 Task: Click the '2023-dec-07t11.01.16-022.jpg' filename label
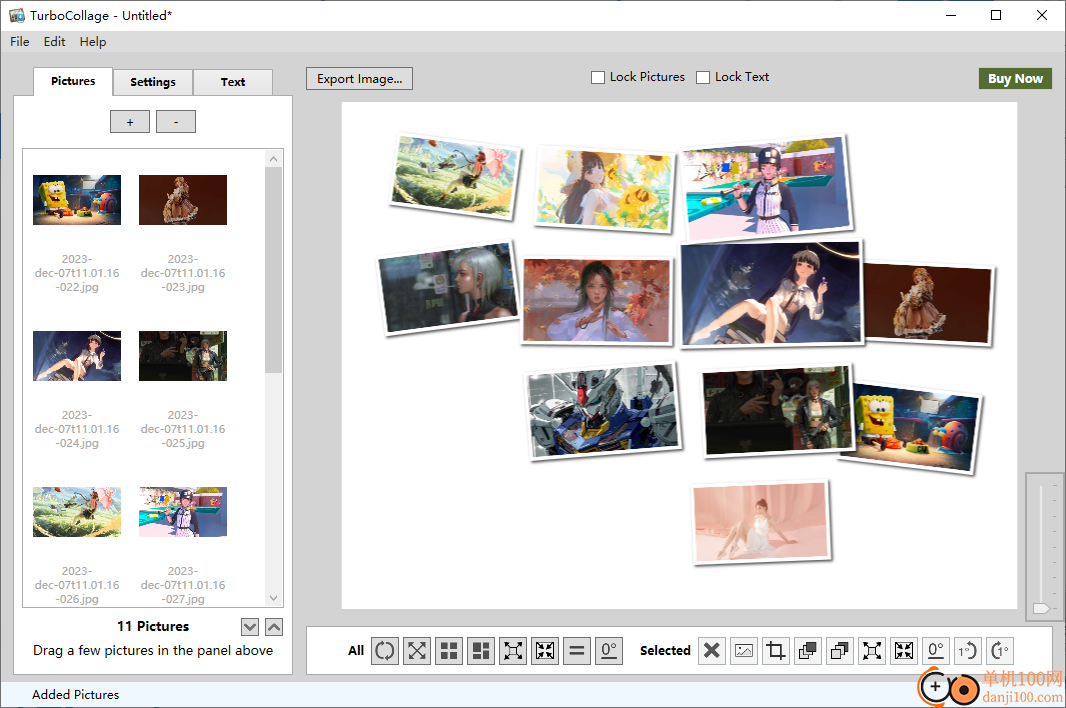coord(77,273)
